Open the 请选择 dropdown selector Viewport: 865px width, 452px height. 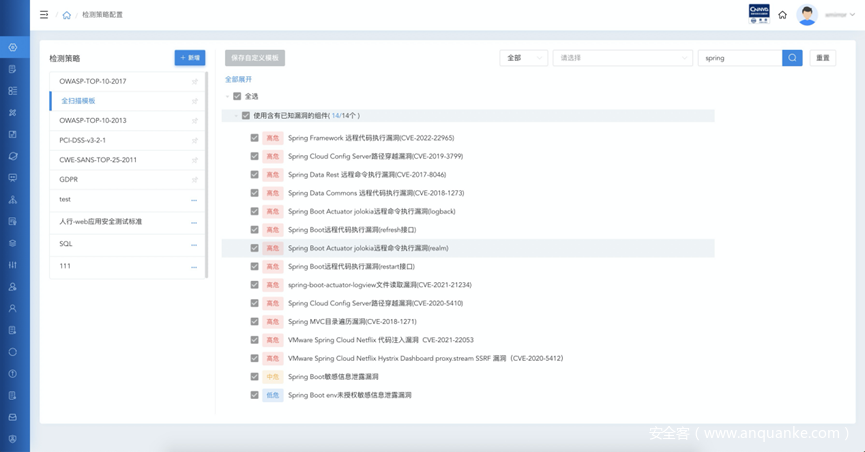click(x=622, y=58)
